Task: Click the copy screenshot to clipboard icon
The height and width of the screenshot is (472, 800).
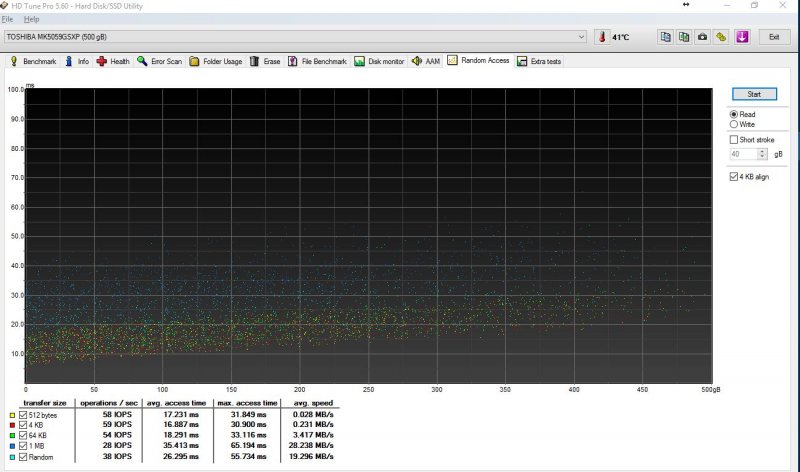Action: [684, 37]
